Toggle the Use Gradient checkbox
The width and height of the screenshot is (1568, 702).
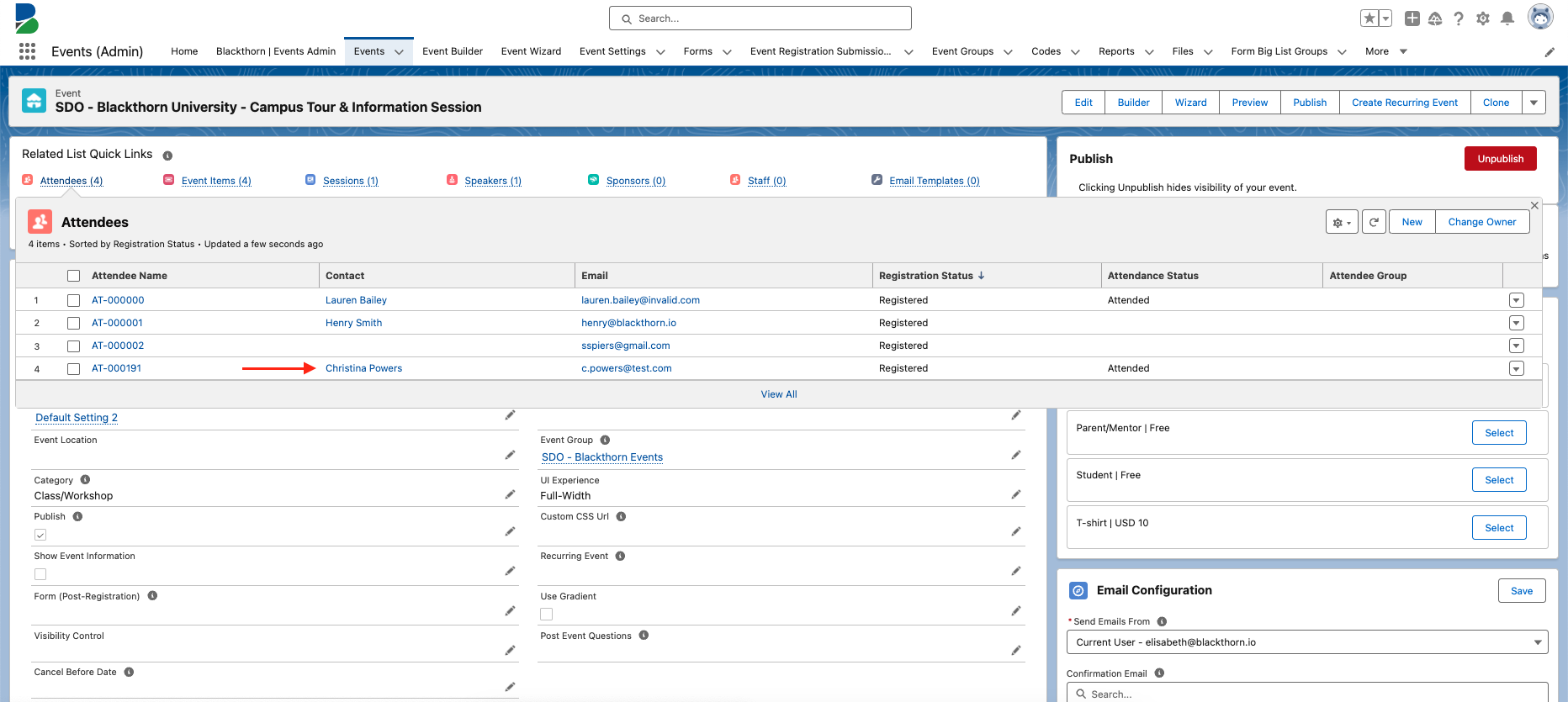547,615
